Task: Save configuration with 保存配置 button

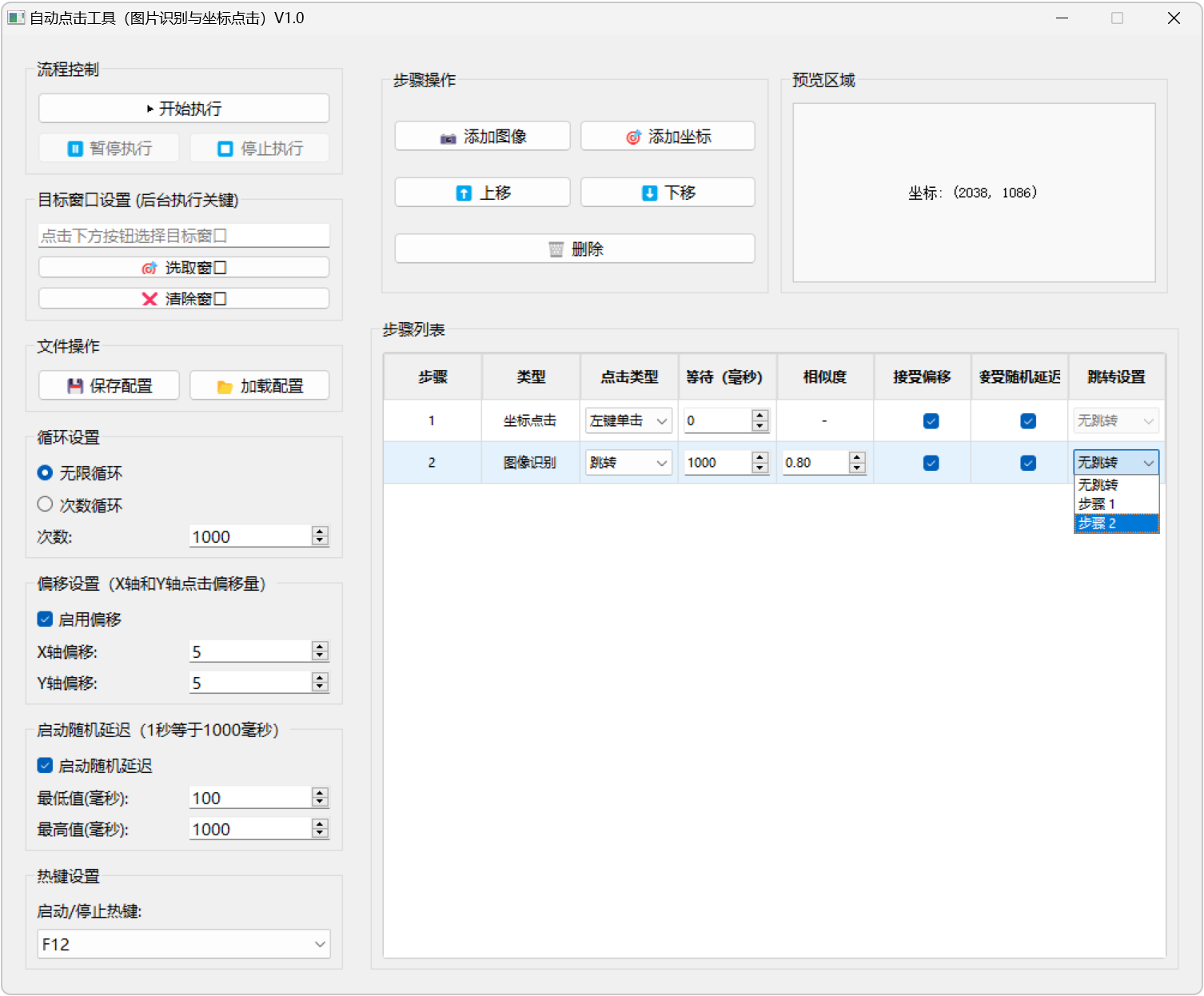Action: [x=109, y=386]
